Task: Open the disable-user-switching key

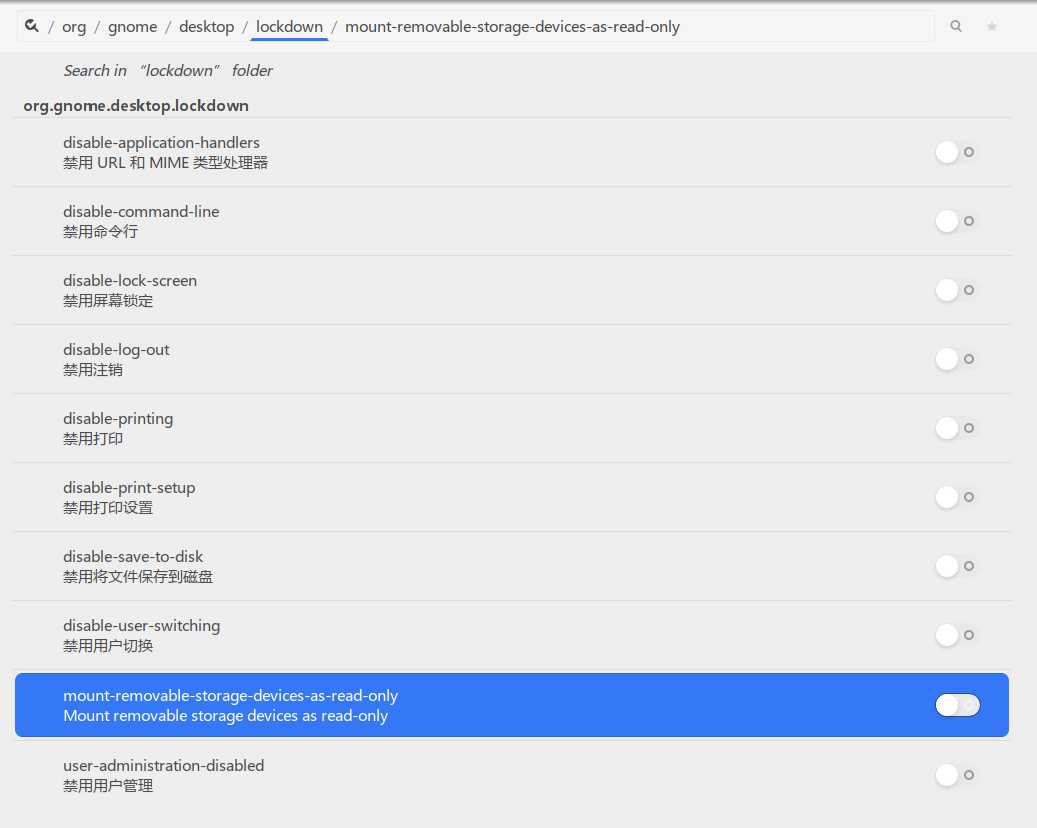Action: pos(512,635)
